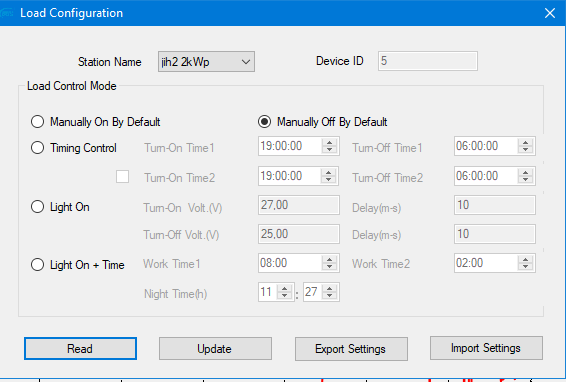Increase Work Time1 with up arrow
This screenshot has height=382, width=566.
pos(330,259)
